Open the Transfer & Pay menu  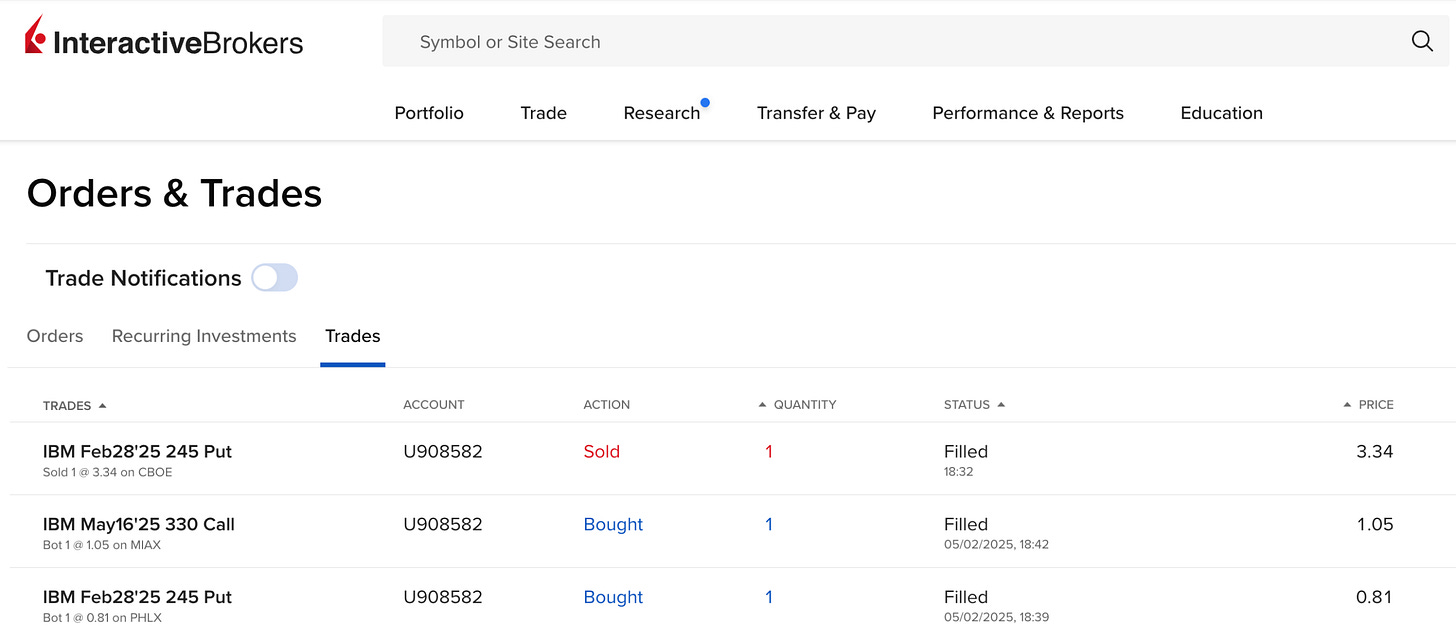[816, 113]
